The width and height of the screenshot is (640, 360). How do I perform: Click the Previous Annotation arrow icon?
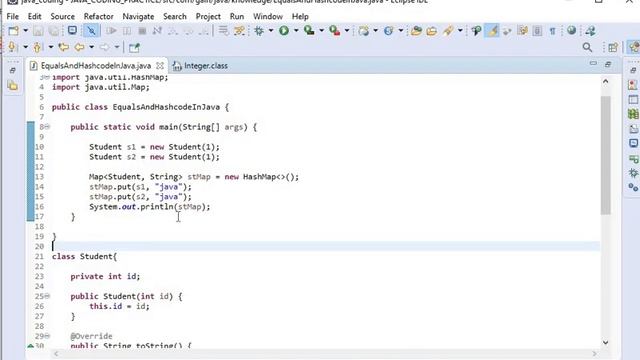click(x=38, y=47)
